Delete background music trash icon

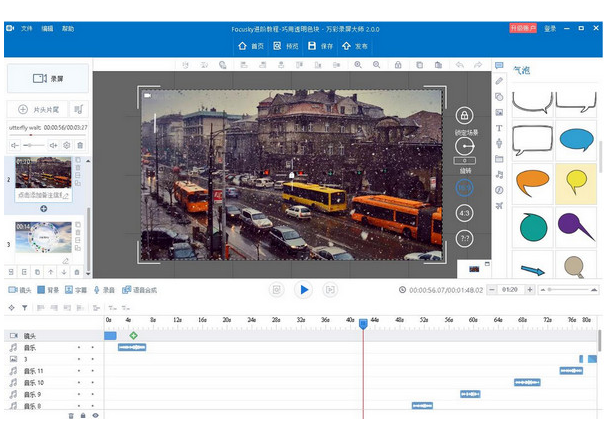pyautogui.click(x=80, y=145)
